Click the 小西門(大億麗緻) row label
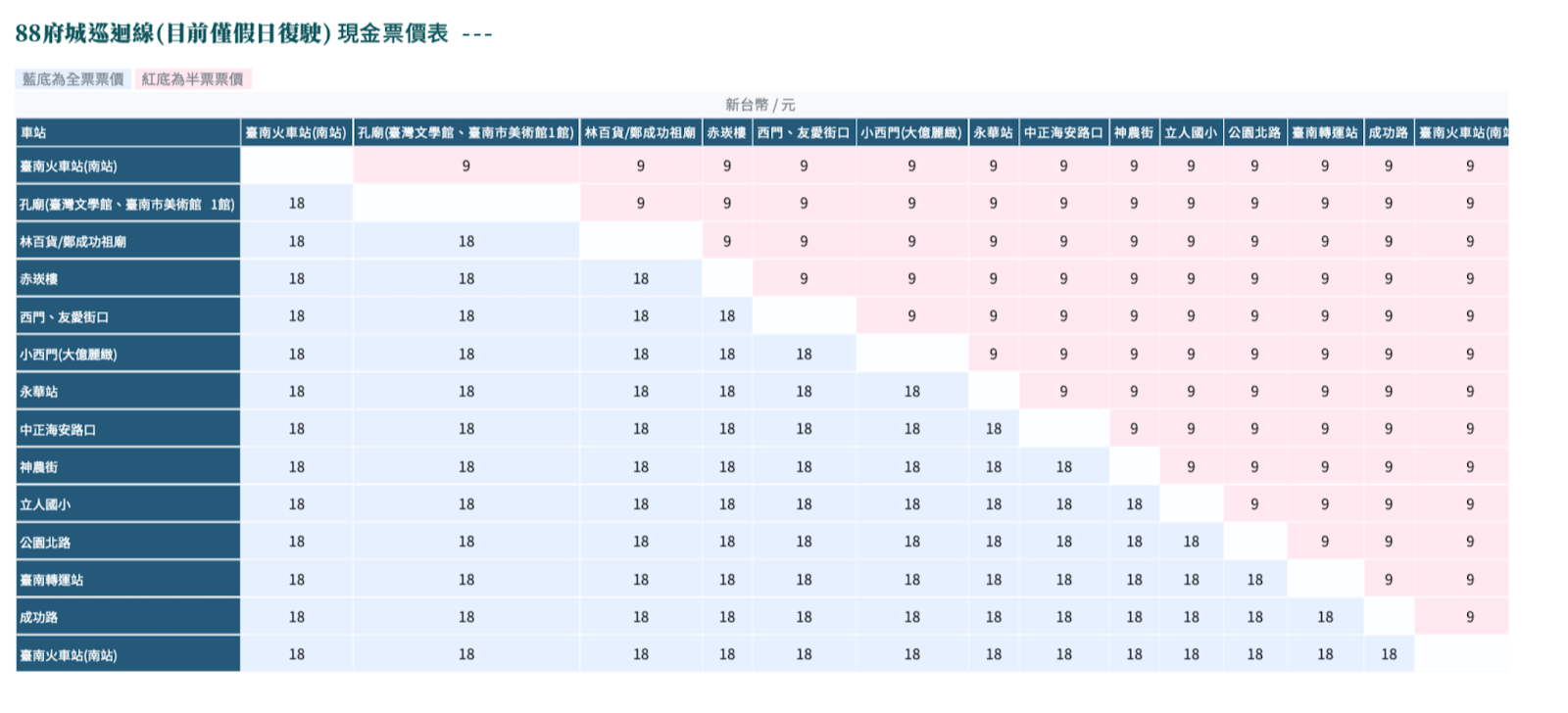This screenshot has height=713, width=1568. click(128, 355)
